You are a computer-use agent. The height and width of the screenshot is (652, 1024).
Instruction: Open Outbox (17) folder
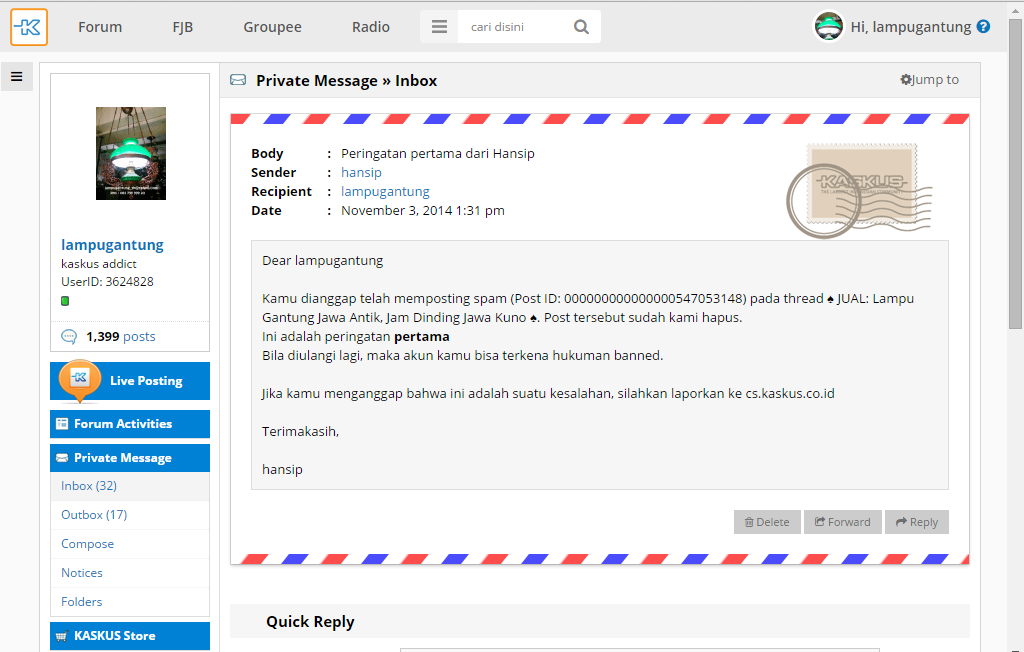(94, 515)
